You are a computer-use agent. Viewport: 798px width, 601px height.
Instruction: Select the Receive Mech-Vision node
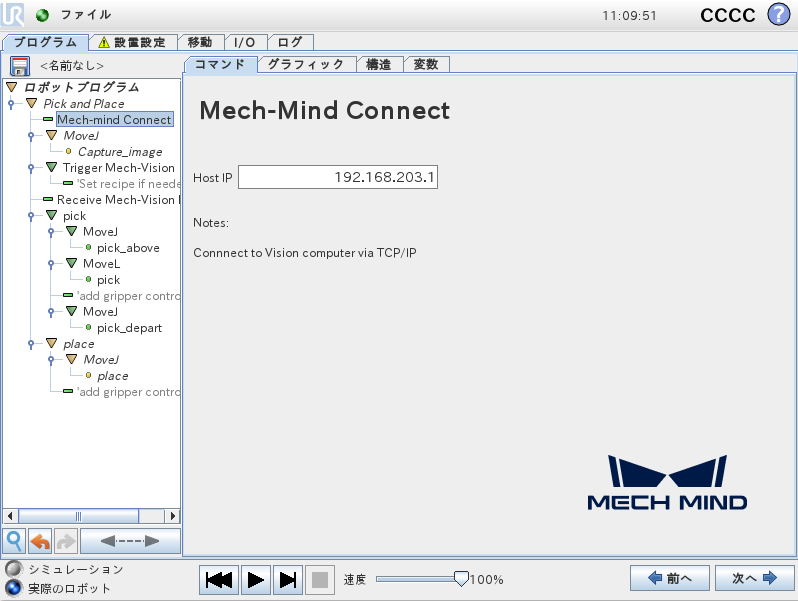(x=119, y=199)
